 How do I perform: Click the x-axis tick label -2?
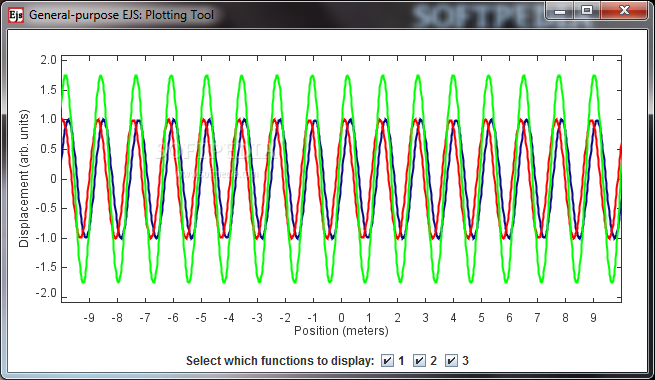tap(285, 318)
